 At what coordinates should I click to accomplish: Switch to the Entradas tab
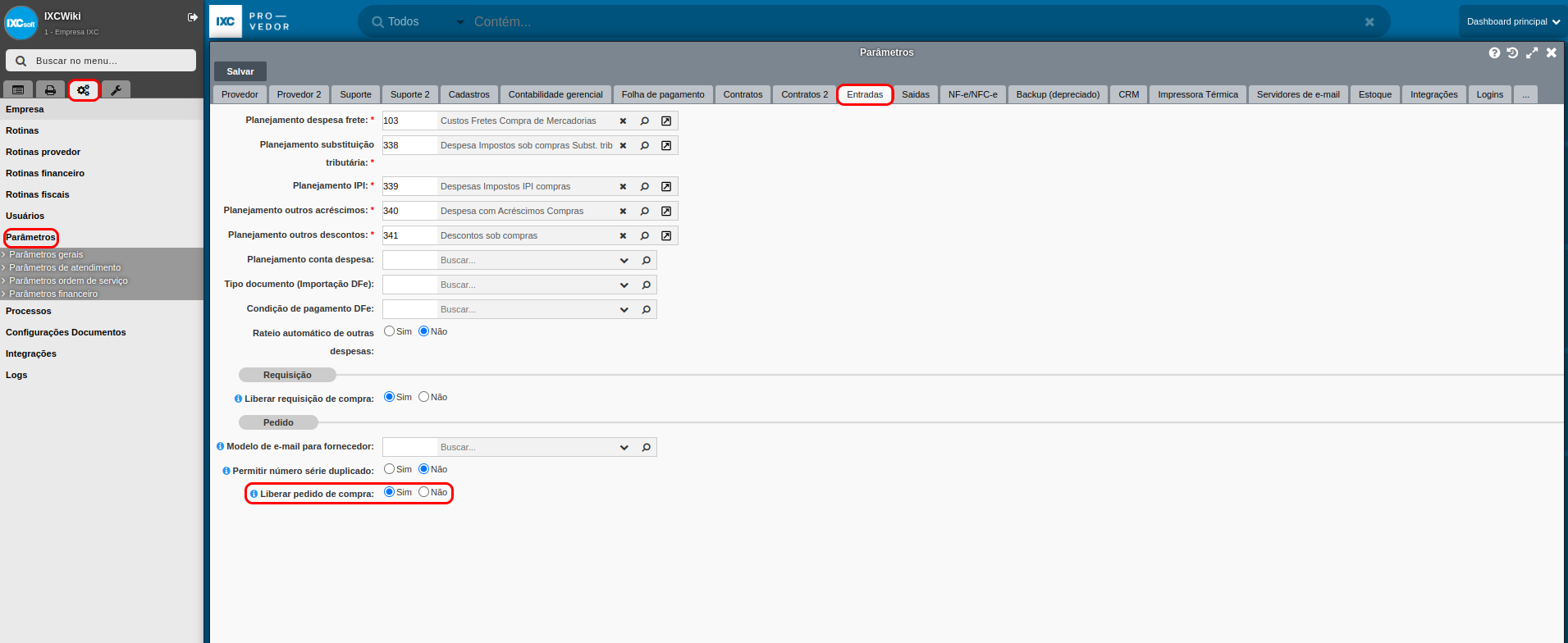click(865, 94)
